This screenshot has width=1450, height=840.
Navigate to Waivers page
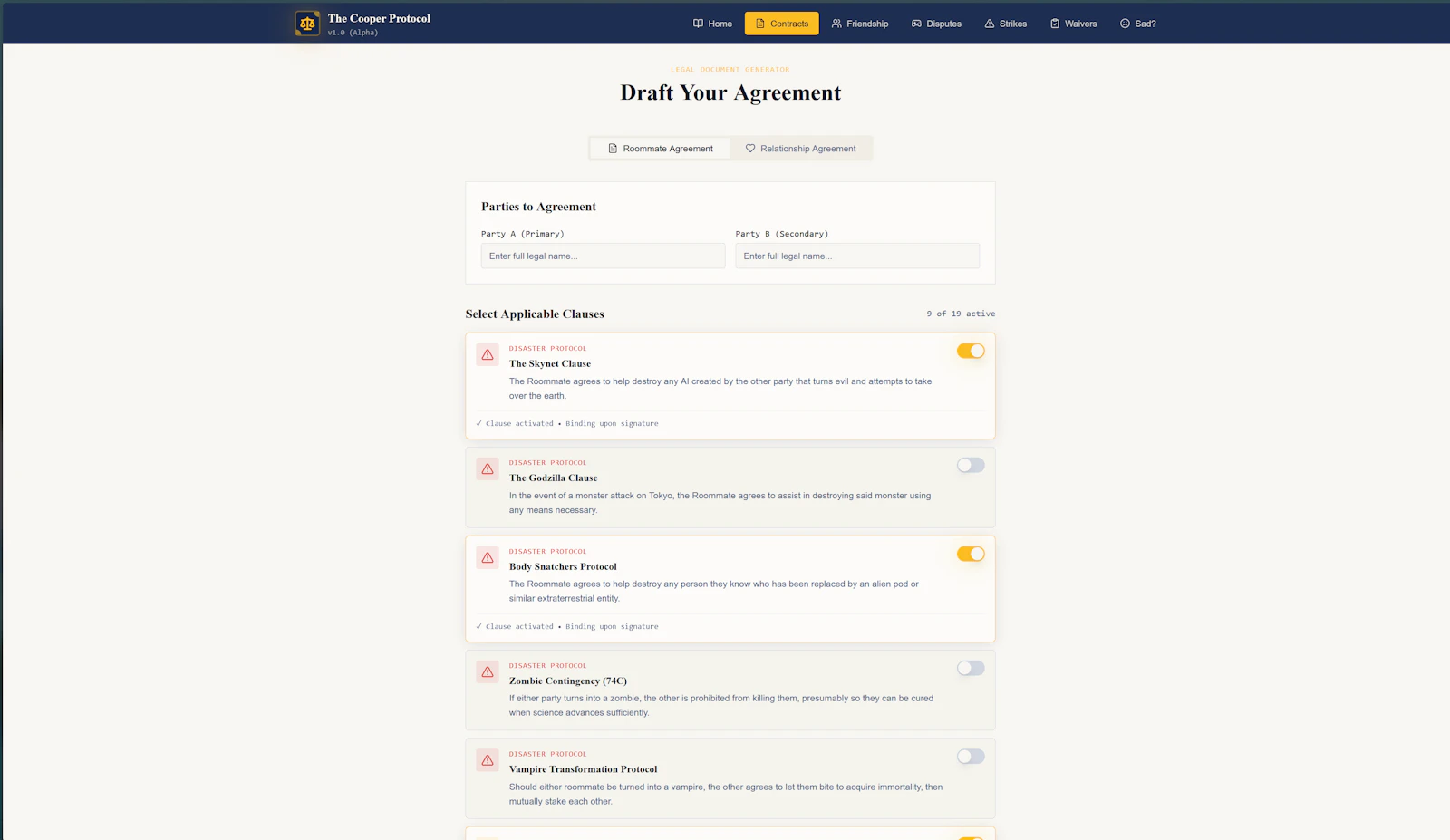coord(1073,24)
